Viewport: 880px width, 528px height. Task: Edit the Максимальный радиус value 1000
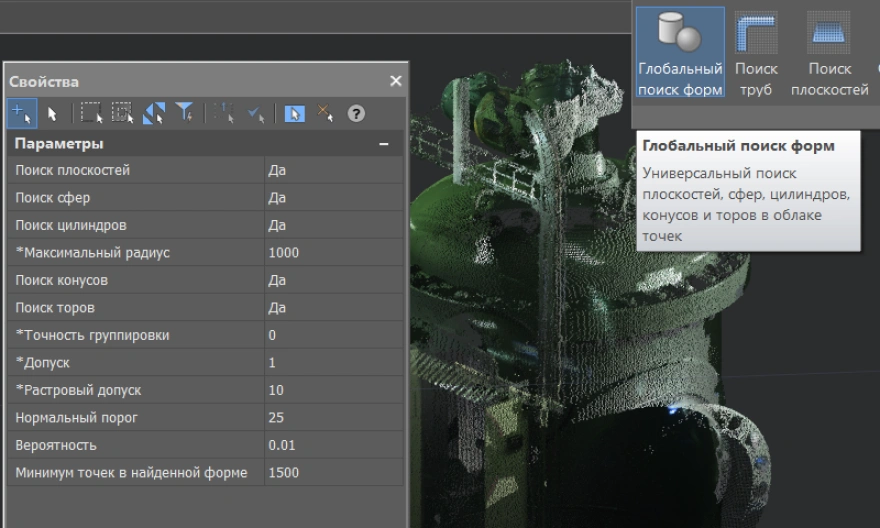333,253
